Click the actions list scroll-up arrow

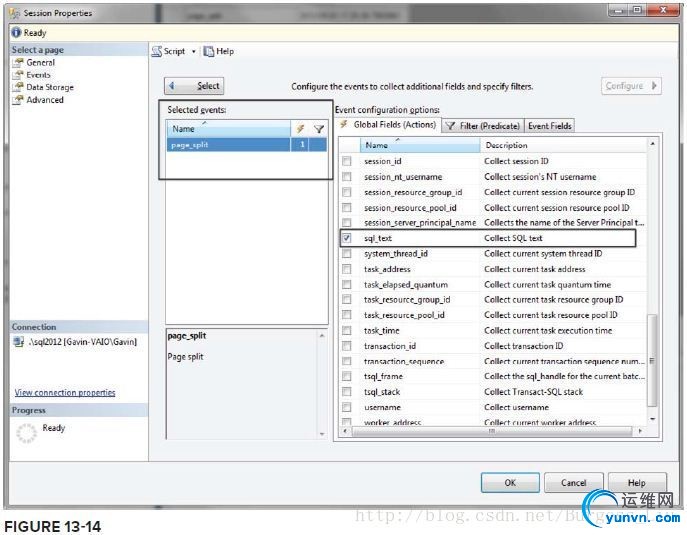point(652,144)
